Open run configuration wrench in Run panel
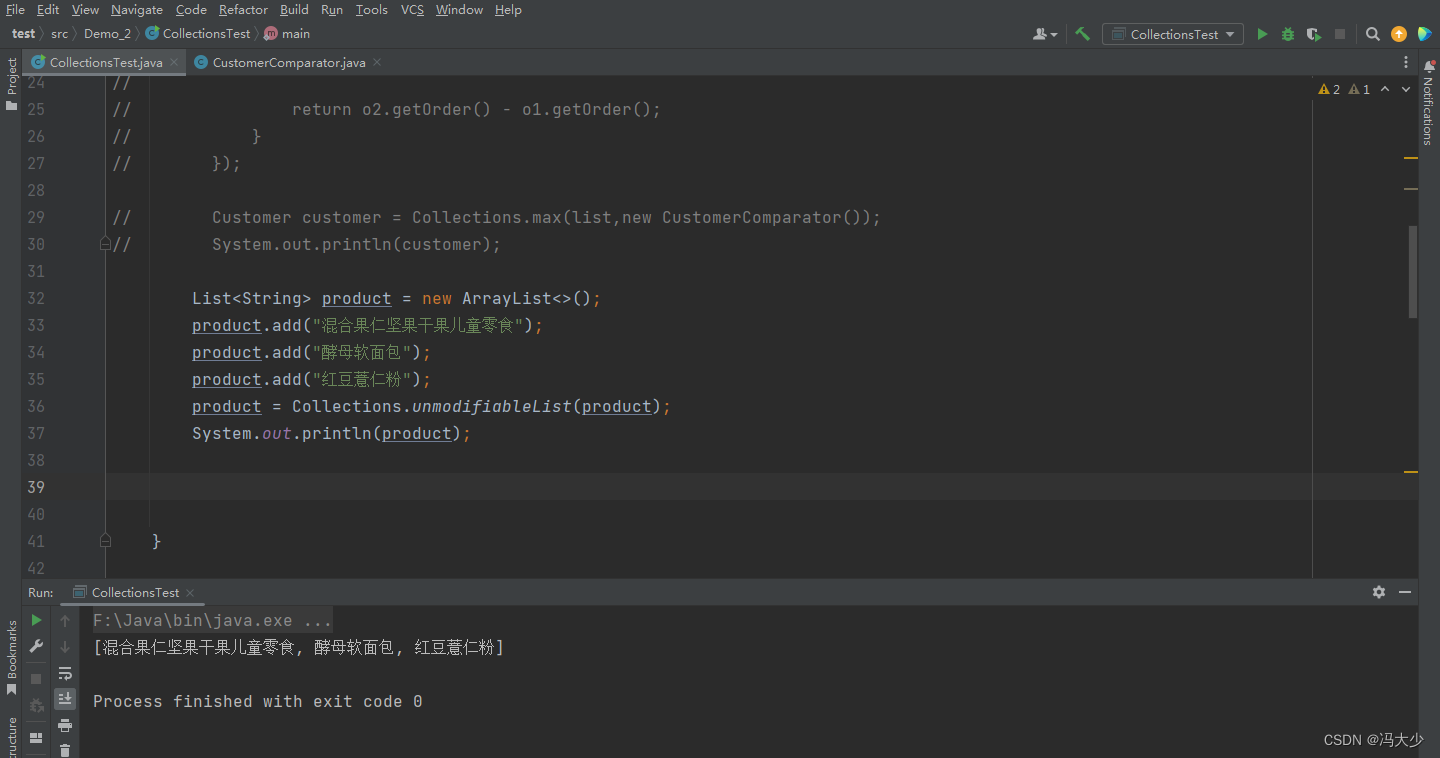 [36, 647]
